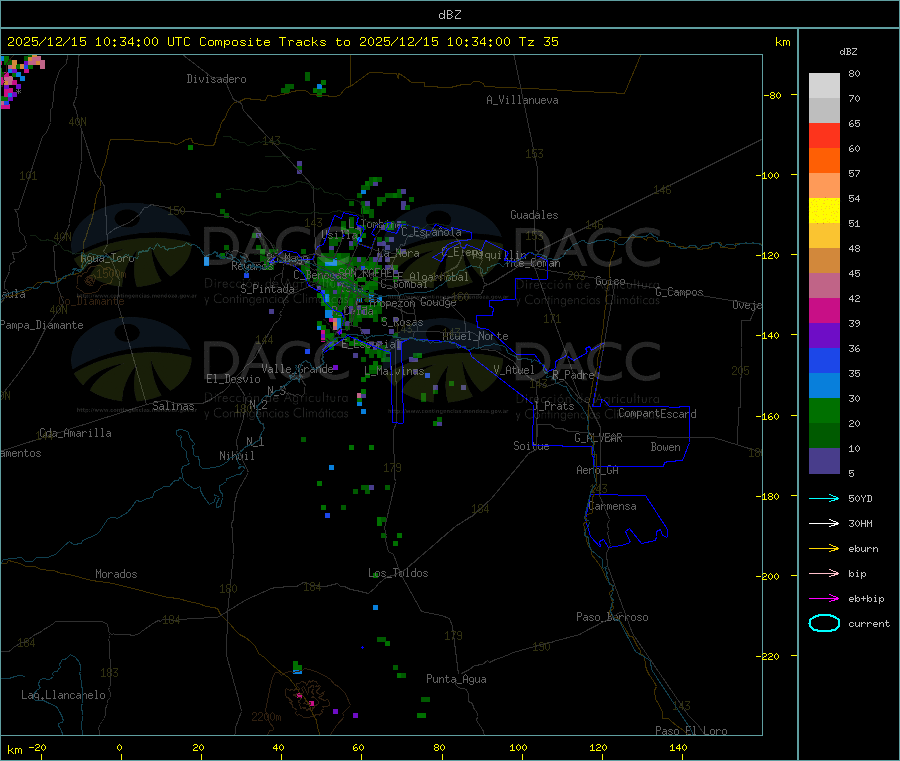Click the Guadales map label

click(x=534, y=215)
